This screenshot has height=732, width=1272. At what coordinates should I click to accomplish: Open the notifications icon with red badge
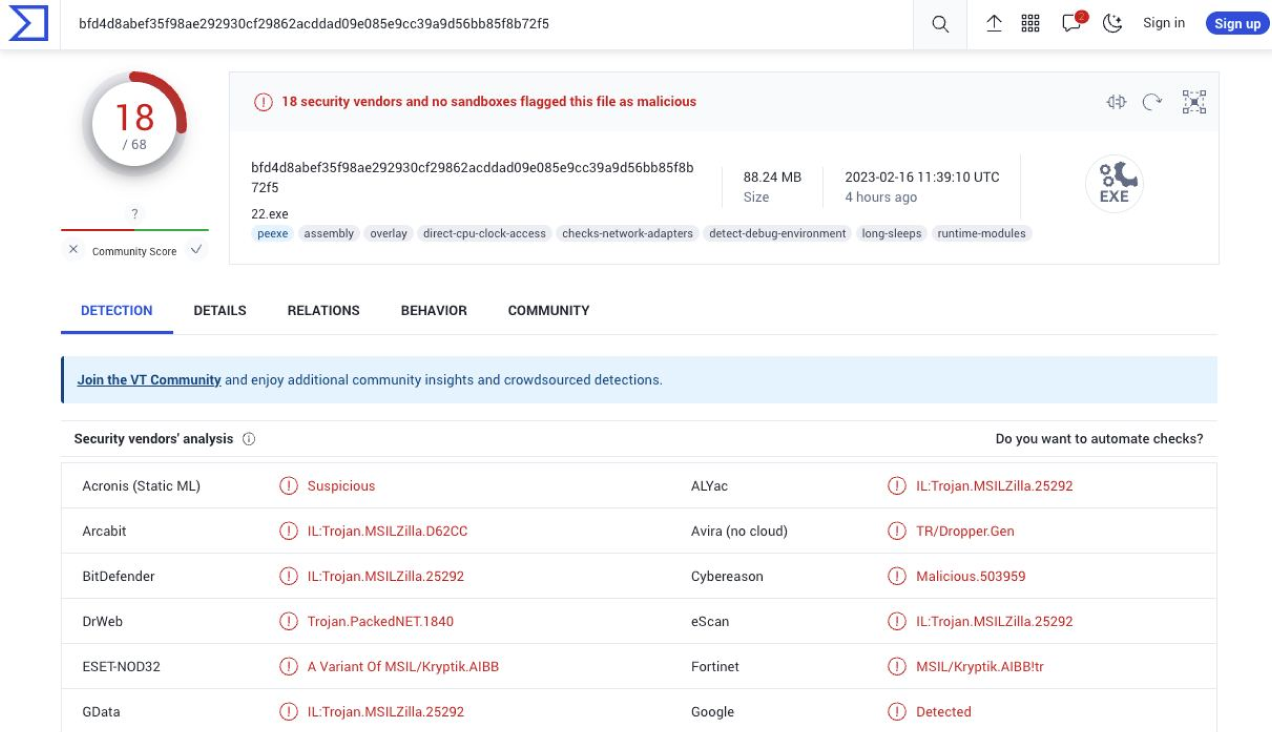tap(1072, 23)
